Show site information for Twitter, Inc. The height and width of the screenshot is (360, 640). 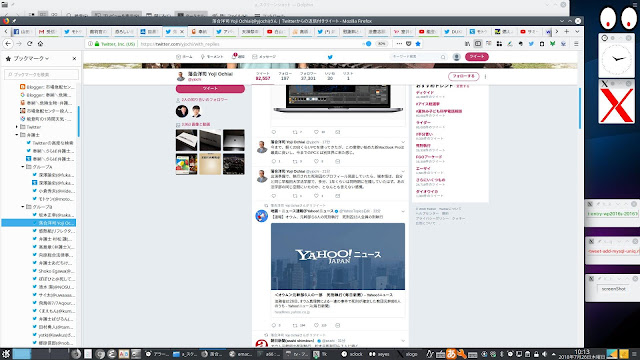point(90,44)
